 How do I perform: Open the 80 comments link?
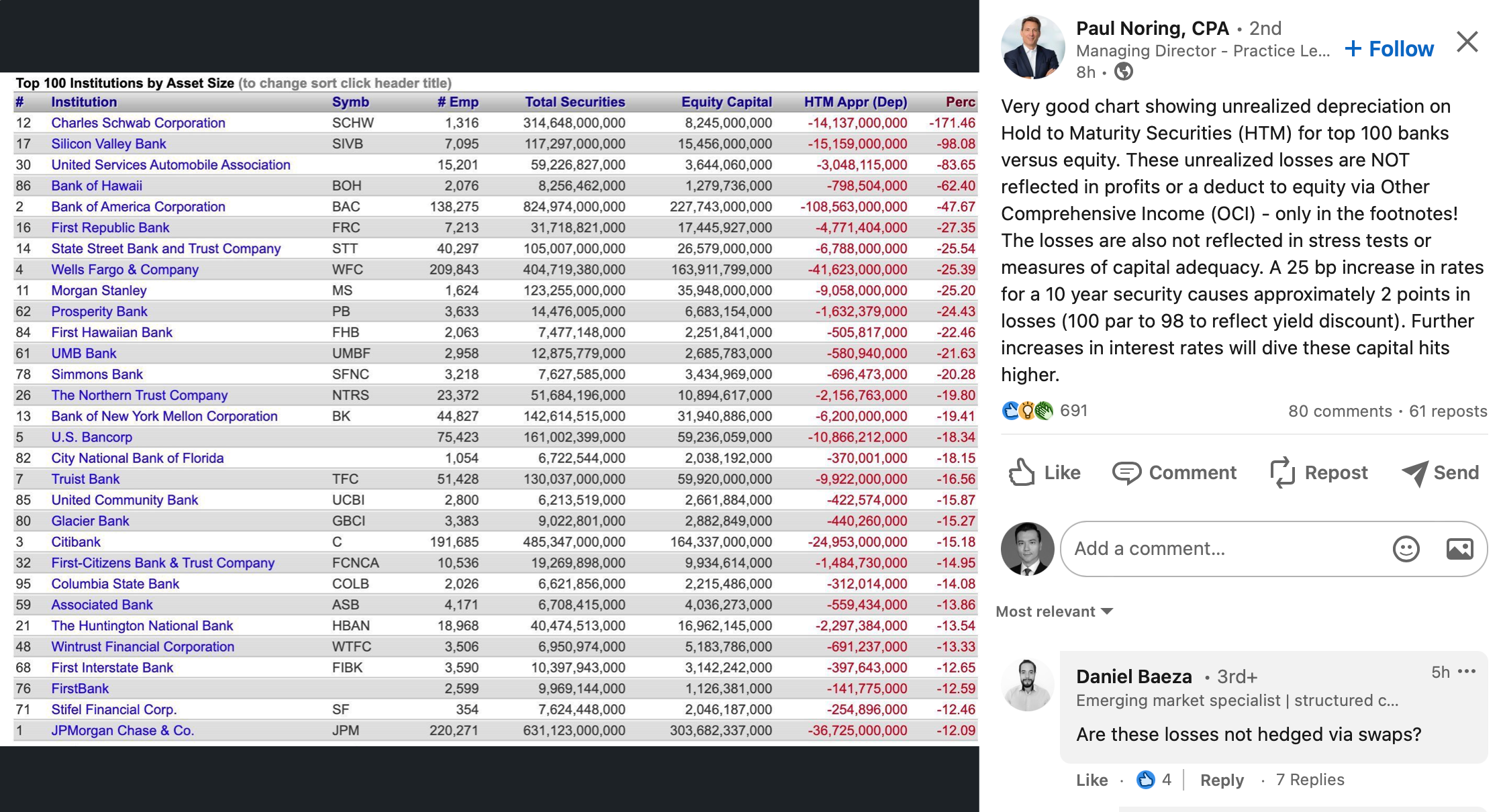pyautogui.click(x=1340, y=411)
